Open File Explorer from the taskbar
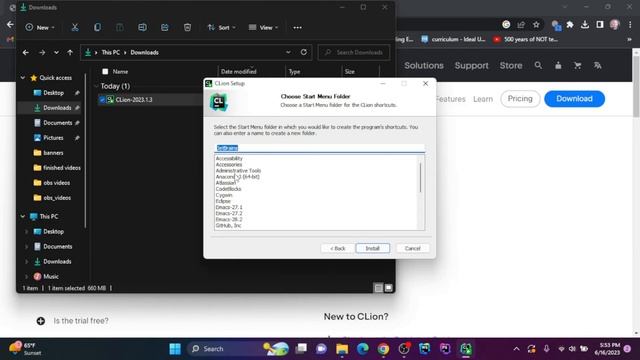The image size is (640, 360). [342, 349]
